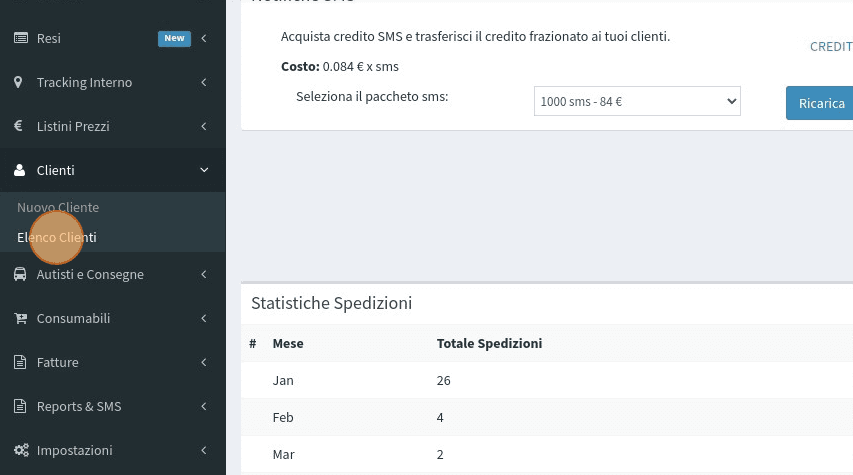Click the Costo 0.084 € x sms text

click(x=339, y=66)
